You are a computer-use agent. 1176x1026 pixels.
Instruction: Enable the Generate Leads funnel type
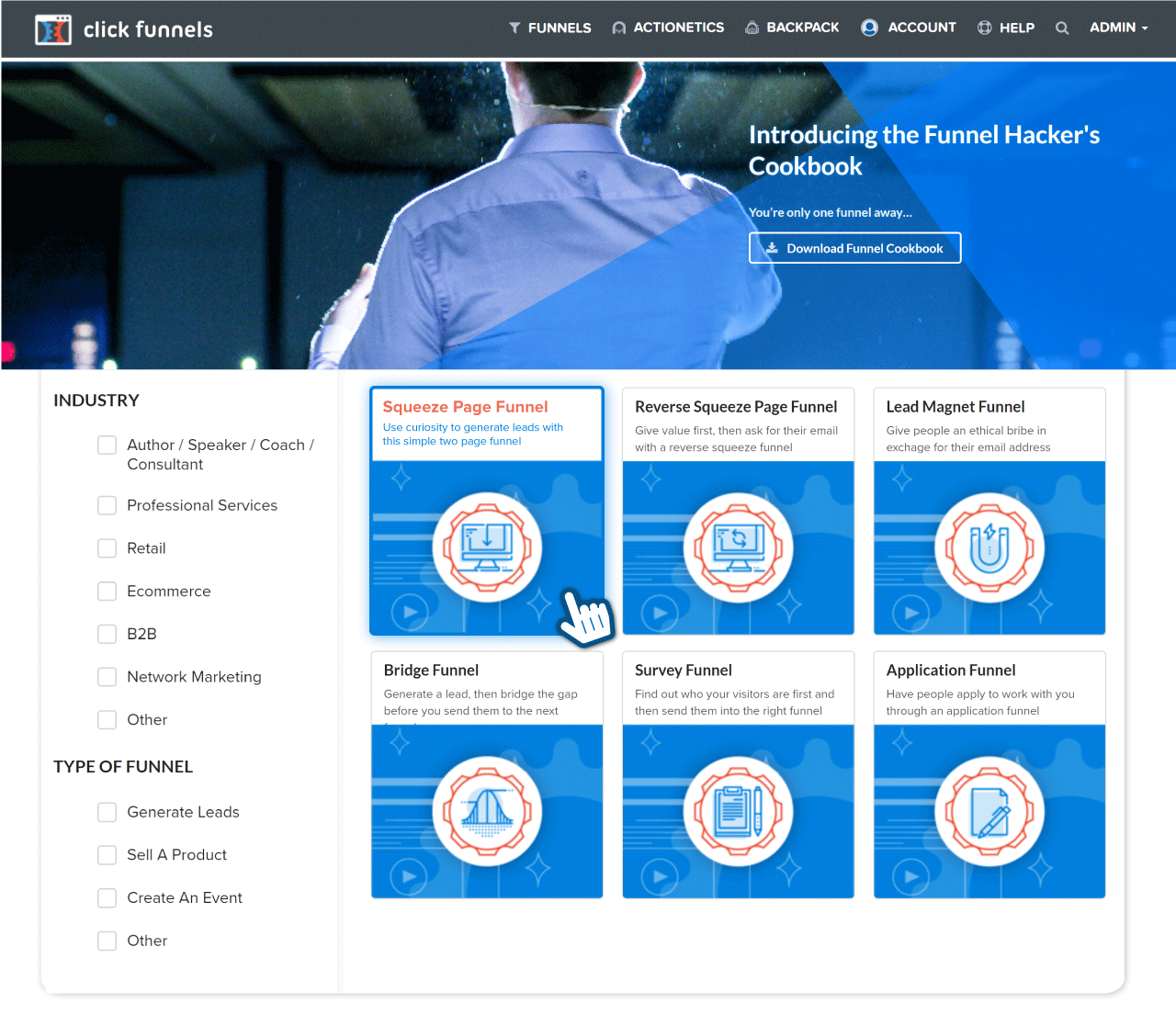click(x=107, y=812)
